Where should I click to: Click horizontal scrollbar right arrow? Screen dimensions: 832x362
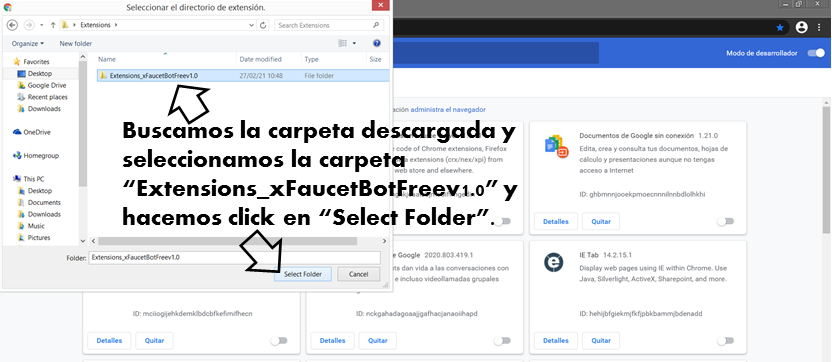pos(384,241)
